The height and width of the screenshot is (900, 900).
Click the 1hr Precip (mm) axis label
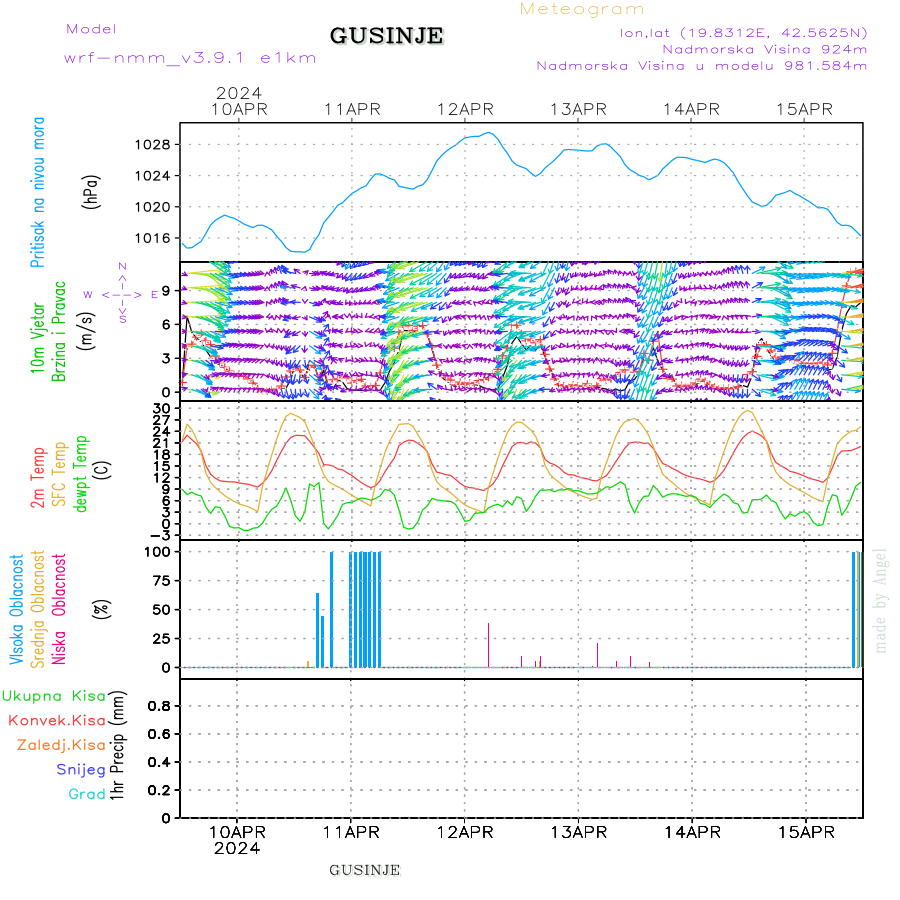[117, 745]
